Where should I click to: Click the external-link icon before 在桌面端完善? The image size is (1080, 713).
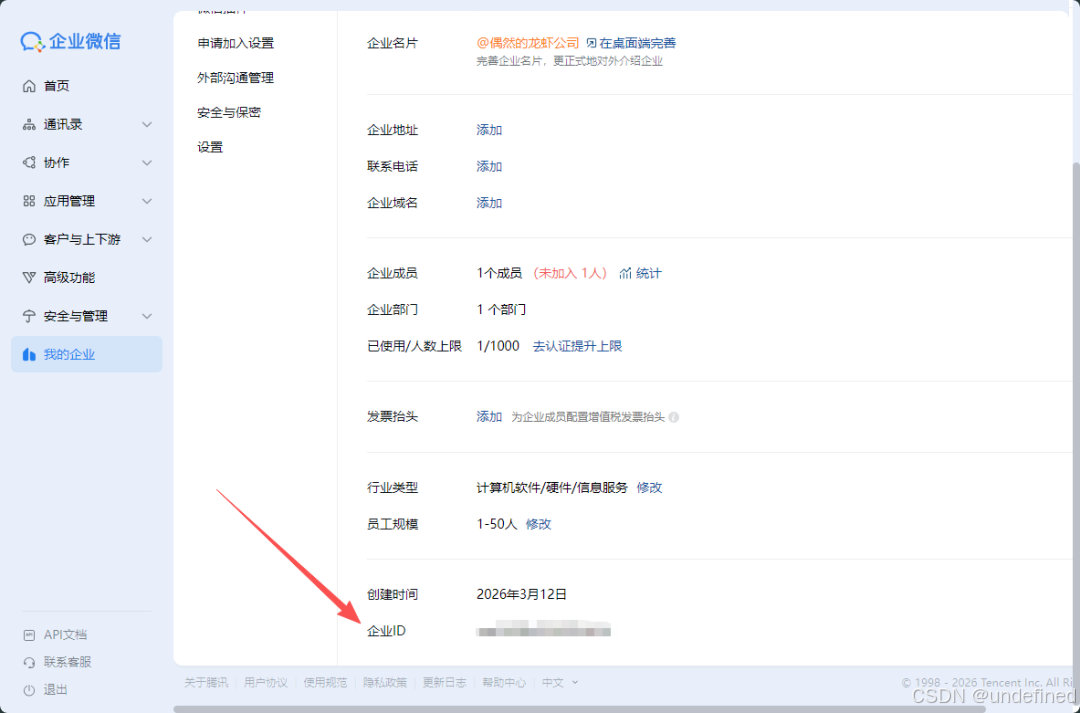(591, 43)
